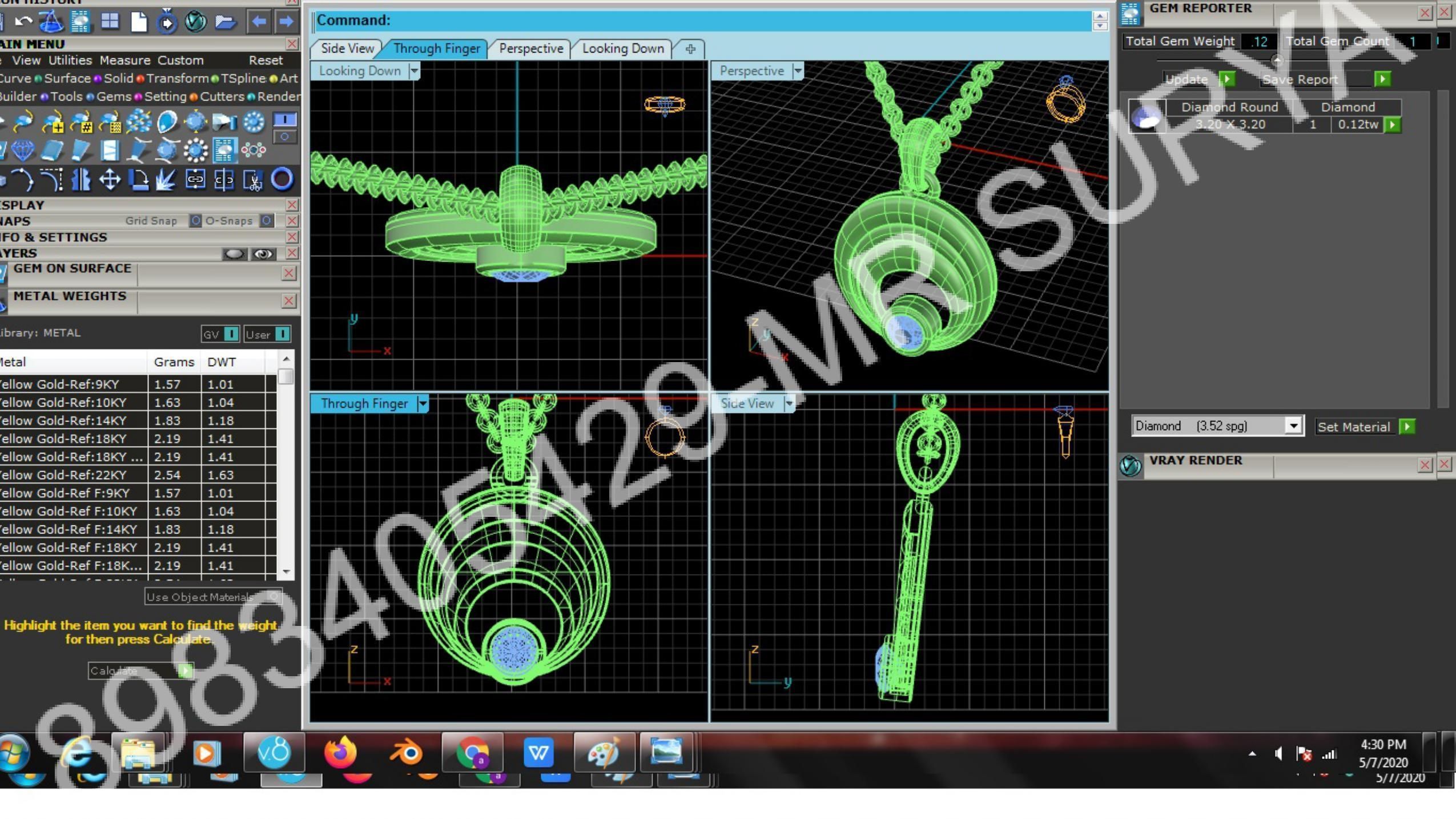Viewport: 1456px width, 819px height.
Task: Click the metal list scroll-down arrow
Action: coord(286,572)
